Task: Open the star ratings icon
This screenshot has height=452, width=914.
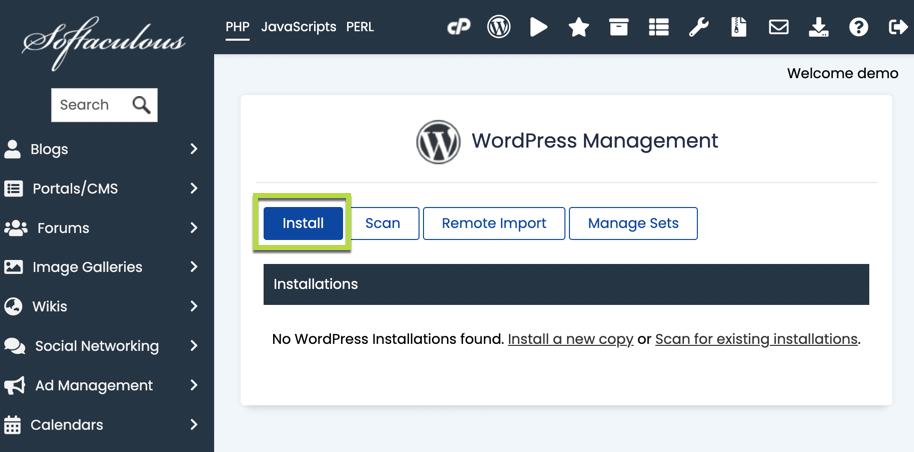Action: (579, 27)
